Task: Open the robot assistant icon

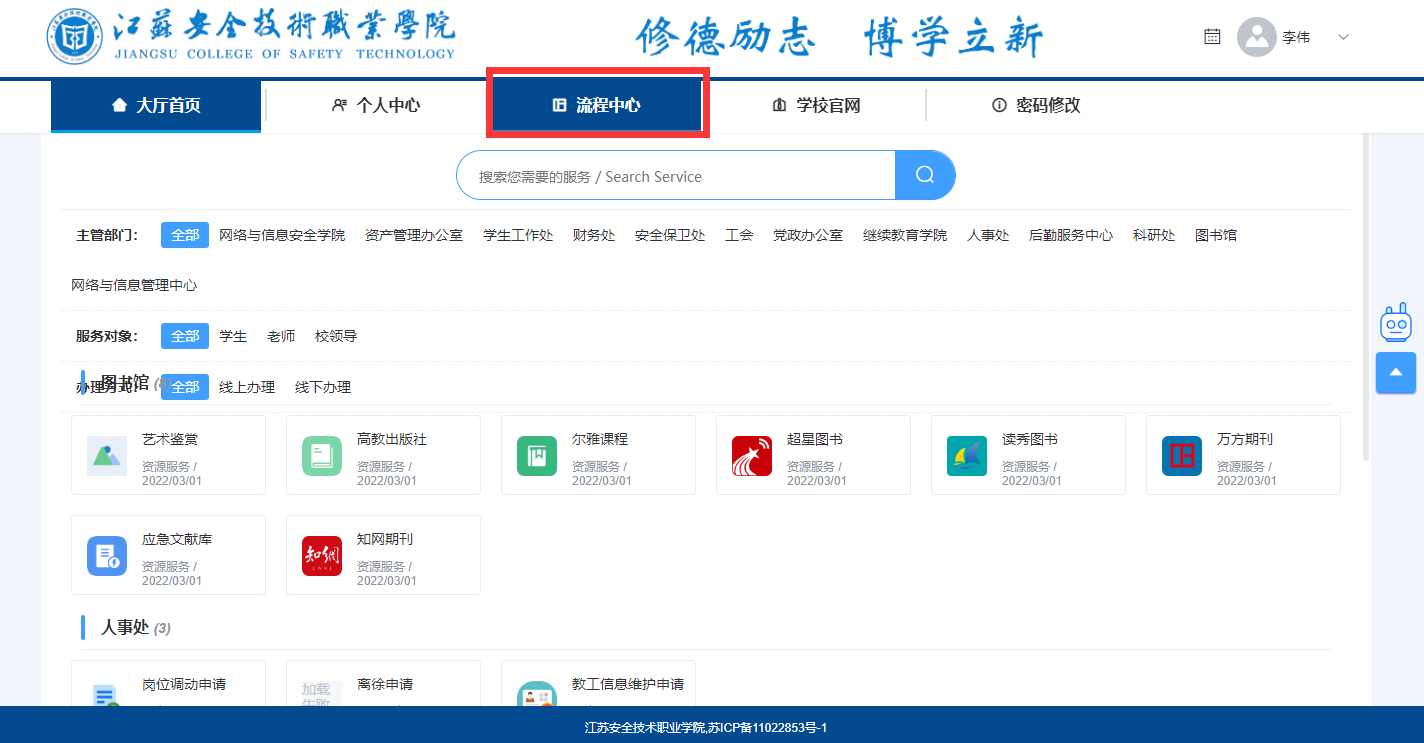Action: coord(1395,323)
